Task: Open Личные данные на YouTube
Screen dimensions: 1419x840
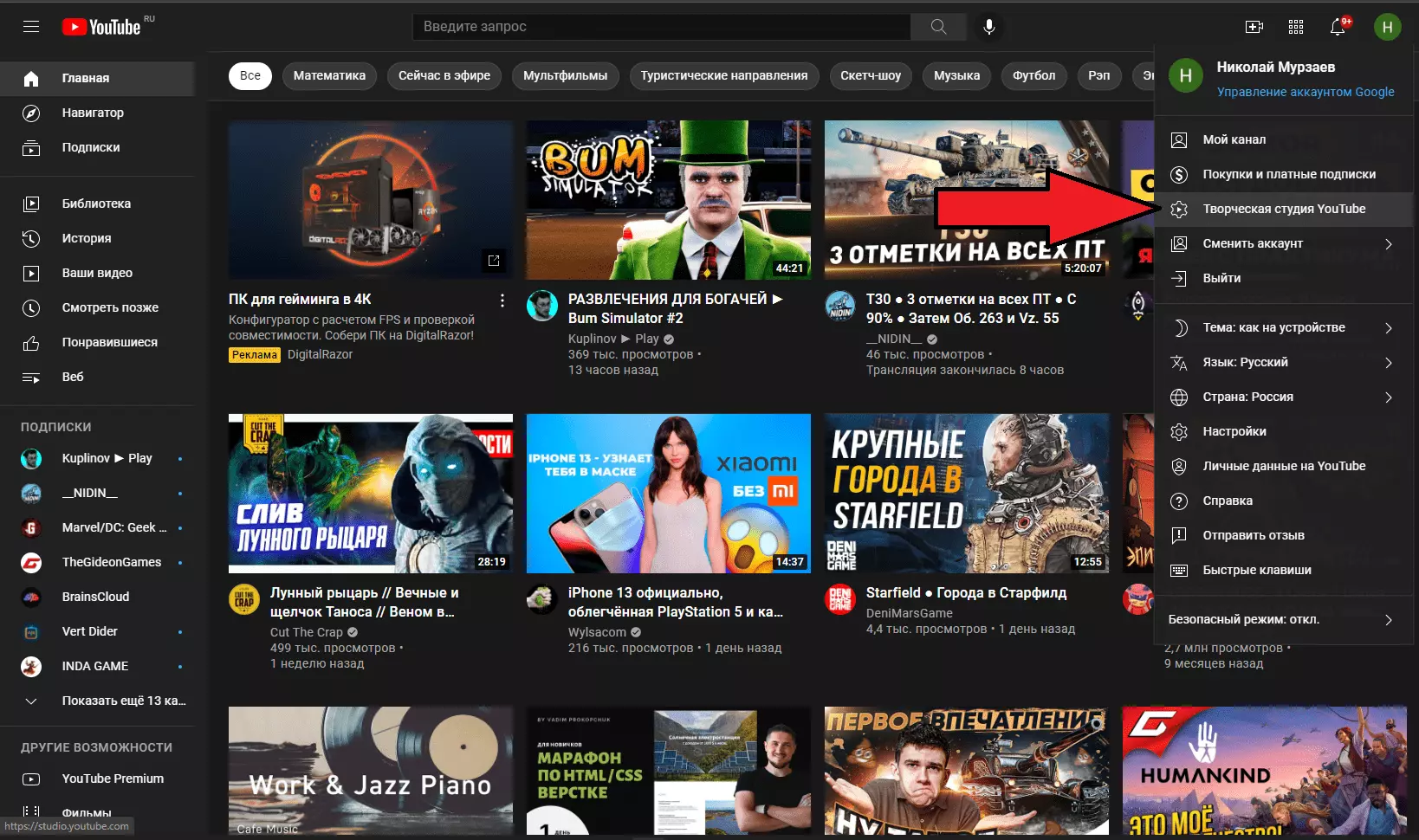Action: [x=1284, y=466]
